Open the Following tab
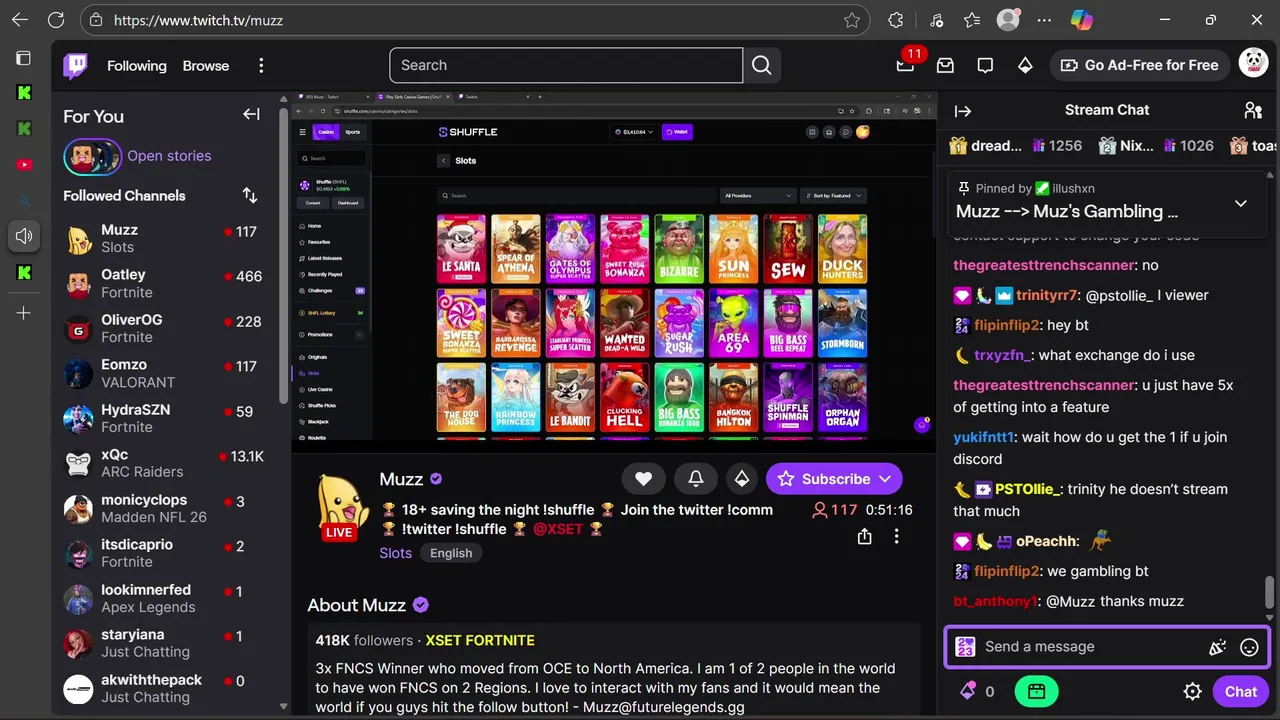This screenshot has width=1280, height=720. click(137, 66)
